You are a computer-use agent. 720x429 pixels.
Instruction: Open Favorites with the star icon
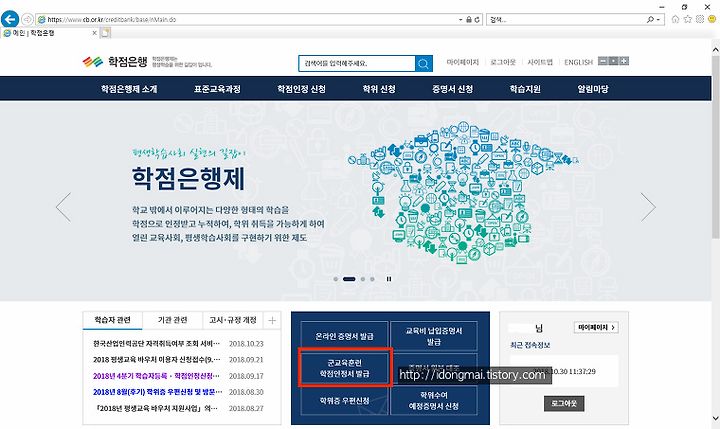pos(687,19)
